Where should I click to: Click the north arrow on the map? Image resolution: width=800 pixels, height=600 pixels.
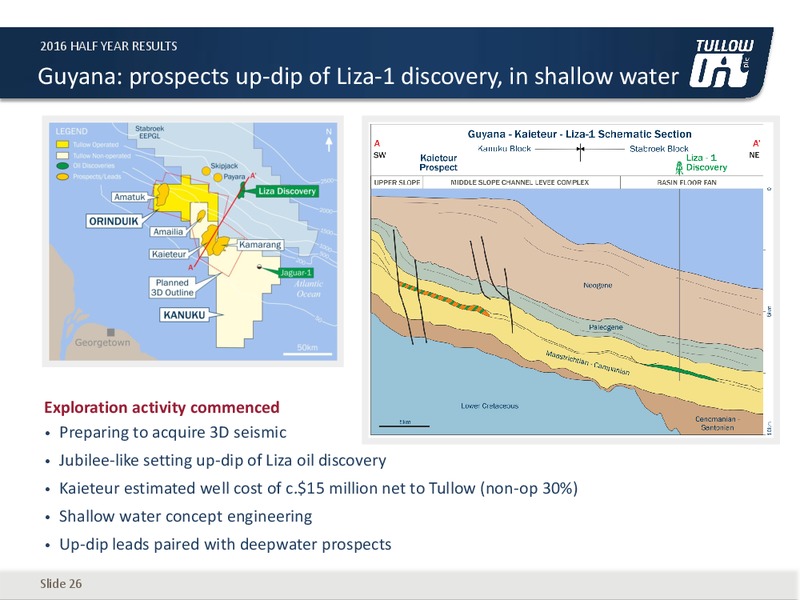pyautogui.click(x=329, y=140)
